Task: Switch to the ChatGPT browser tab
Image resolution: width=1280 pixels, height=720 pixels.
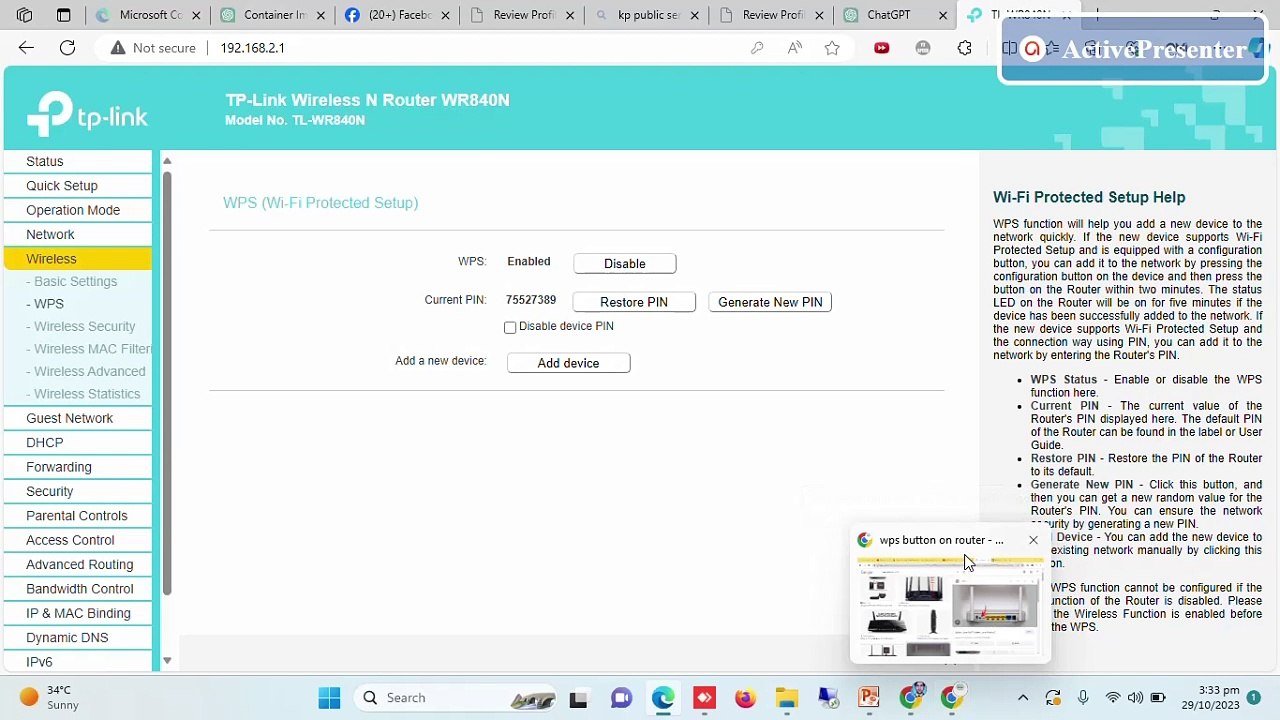Action: point(895,15)
